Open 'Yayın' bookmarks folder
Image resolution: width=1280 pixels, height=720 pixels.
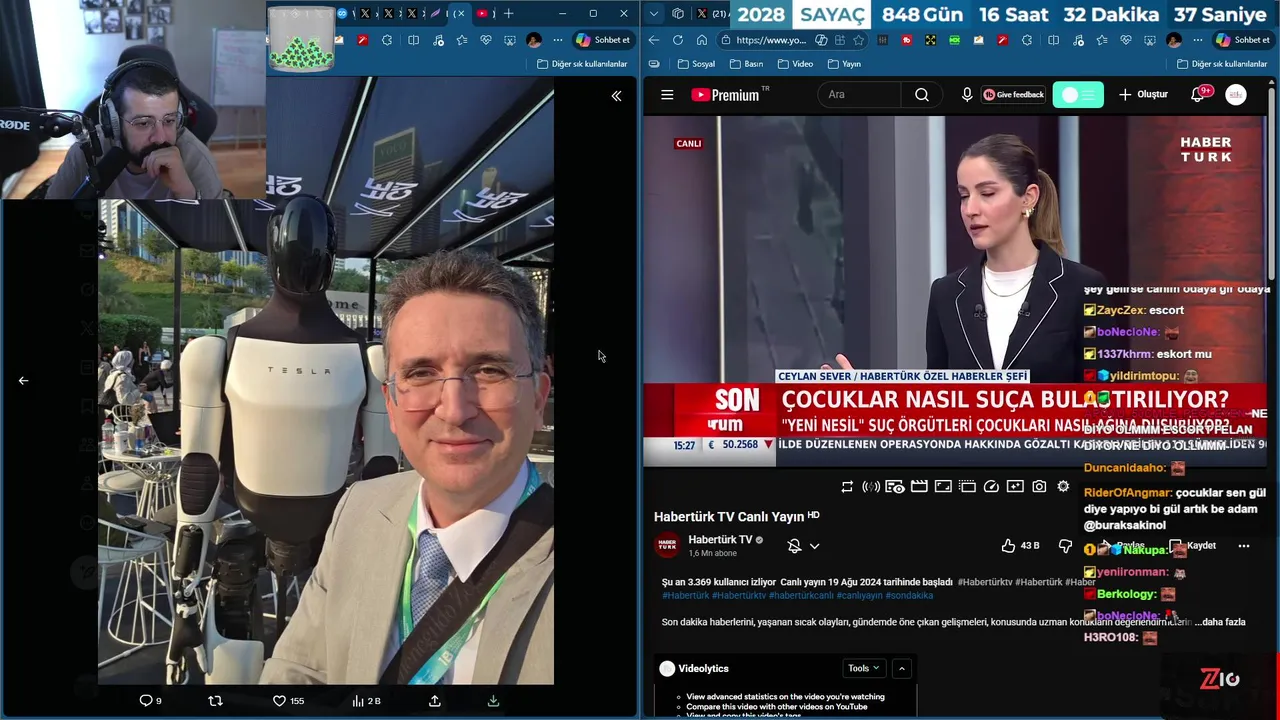click(x=843, y=64)
